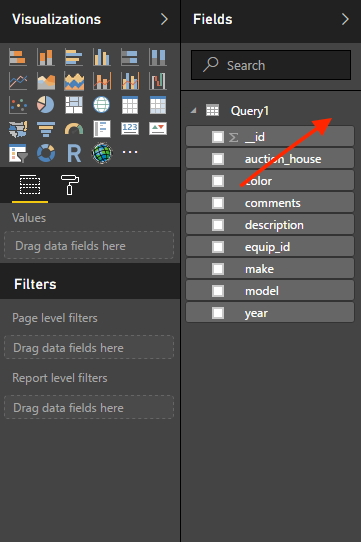Pick the 100% stacked column chart
The height and width of the screenshot is (542, 361).
click(x=158, y=57)
